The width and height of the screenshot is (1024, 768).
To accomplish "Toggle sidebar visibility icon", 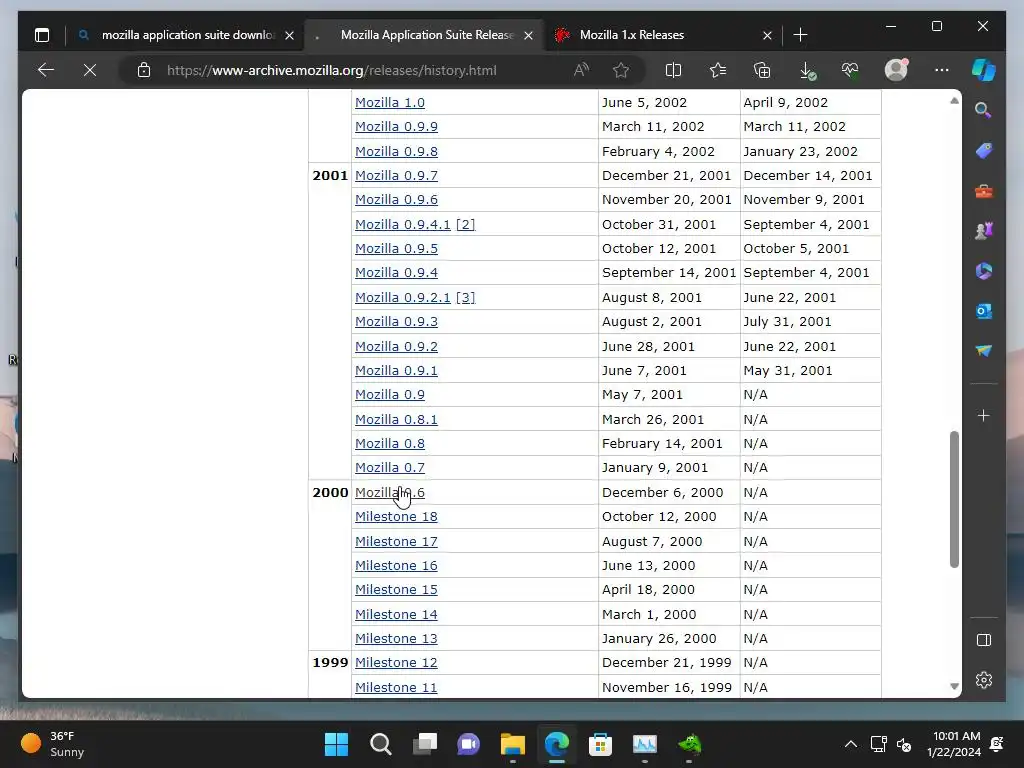I will coord(984,640).
